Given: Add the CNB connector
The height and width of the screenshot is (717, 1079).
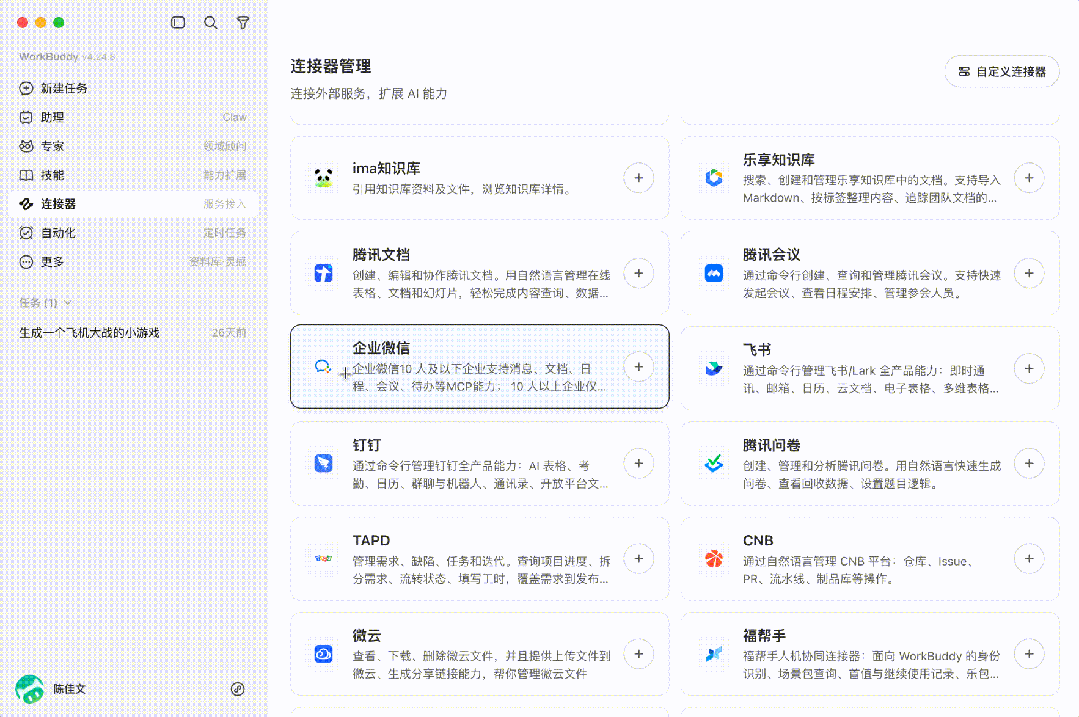Looking at the screenshot, I should click(1029, 559).
